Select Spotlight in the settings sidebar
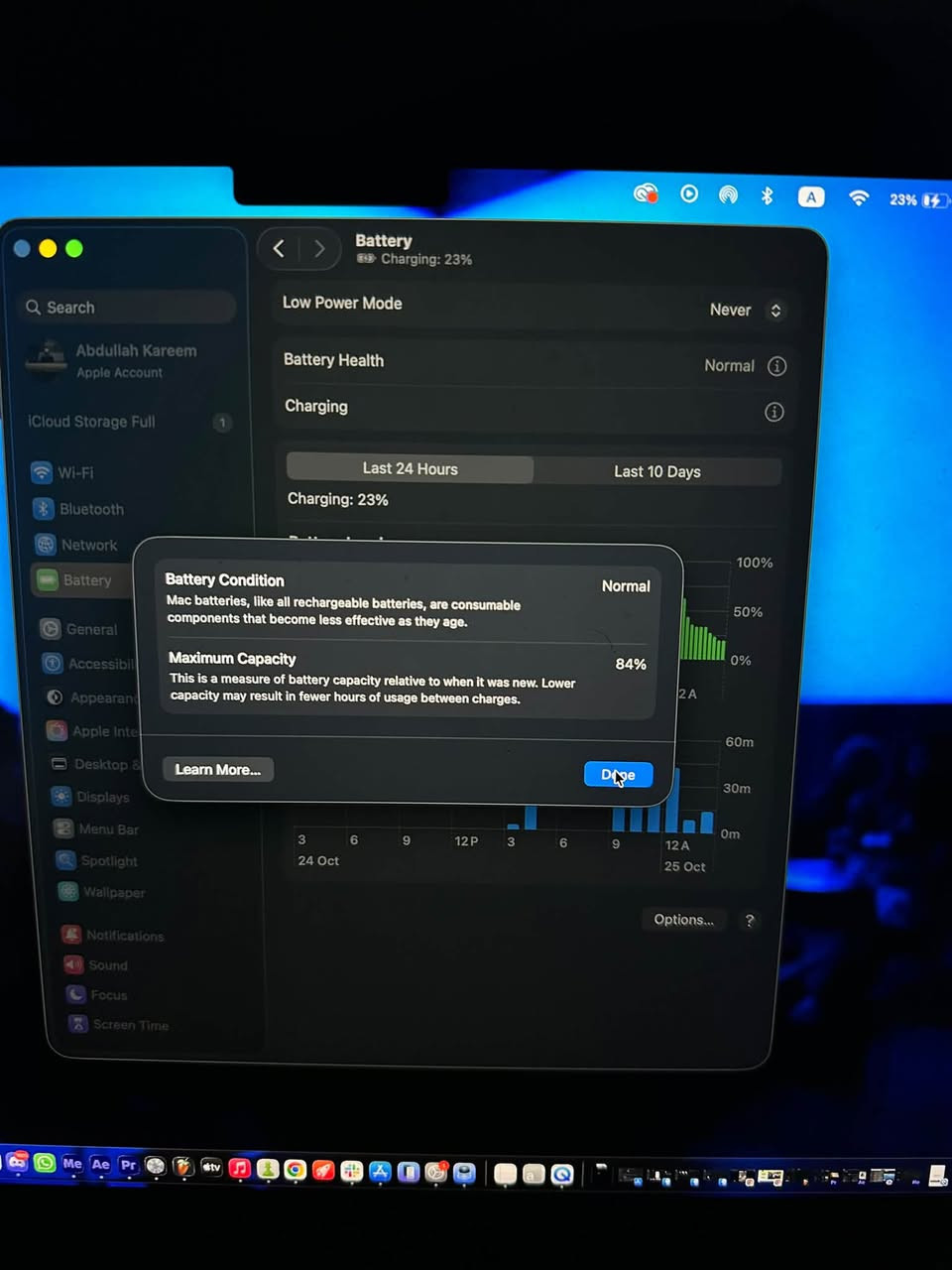 (x=97, y=861)
